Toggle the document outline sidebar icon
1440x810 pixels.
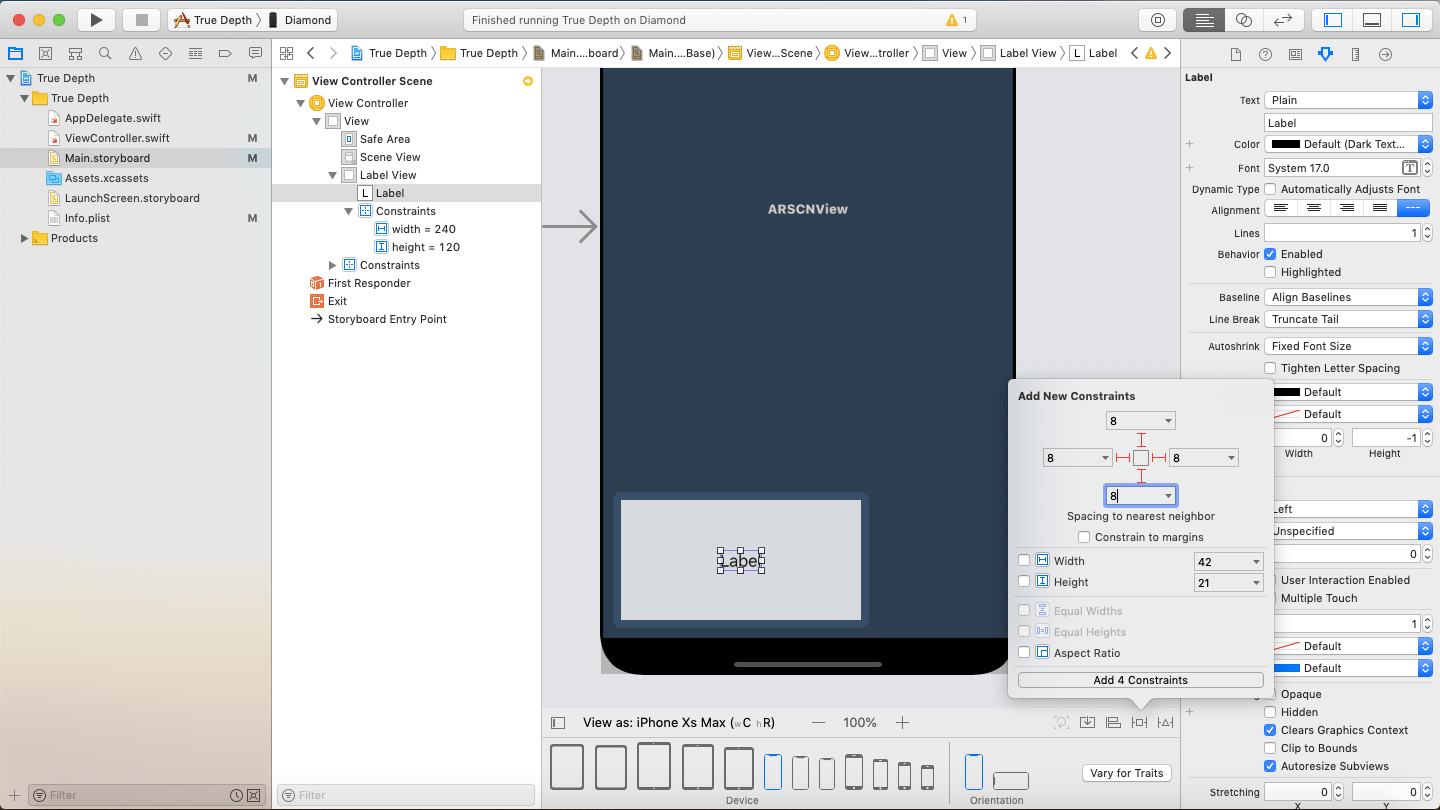point(558,722)
